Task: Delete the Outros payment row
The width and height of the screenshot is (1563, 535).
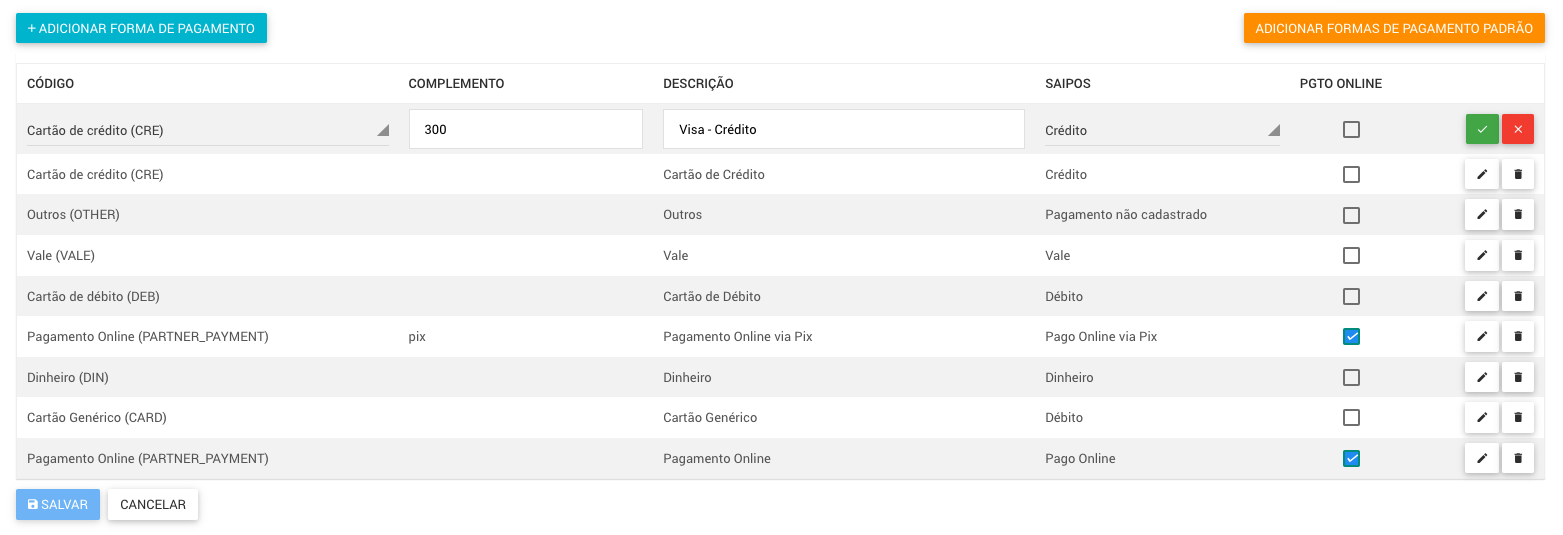Action: click(x=1518, y=214)
